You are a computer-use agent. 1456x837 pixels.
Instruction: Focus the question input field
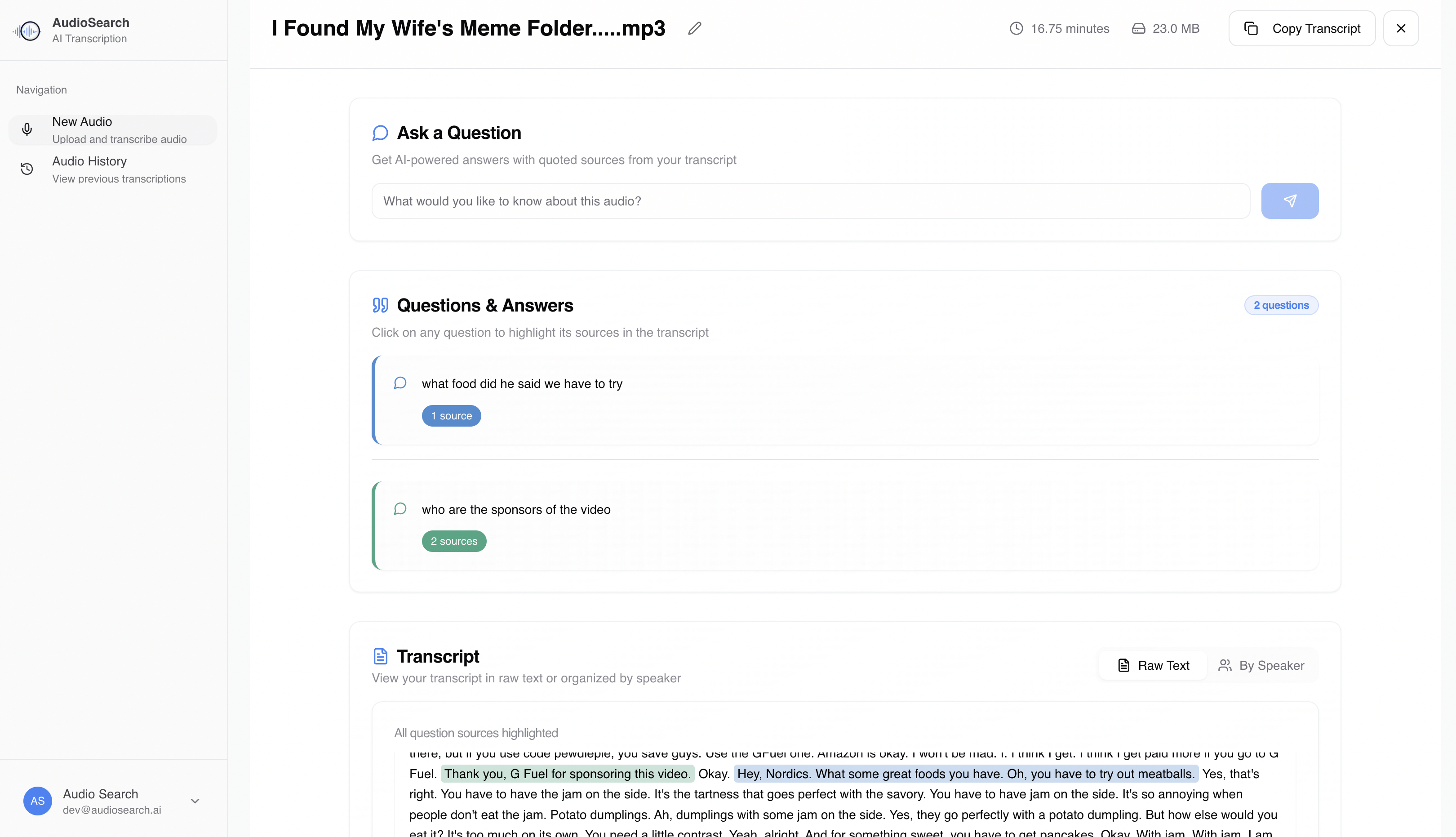[810, 200]
